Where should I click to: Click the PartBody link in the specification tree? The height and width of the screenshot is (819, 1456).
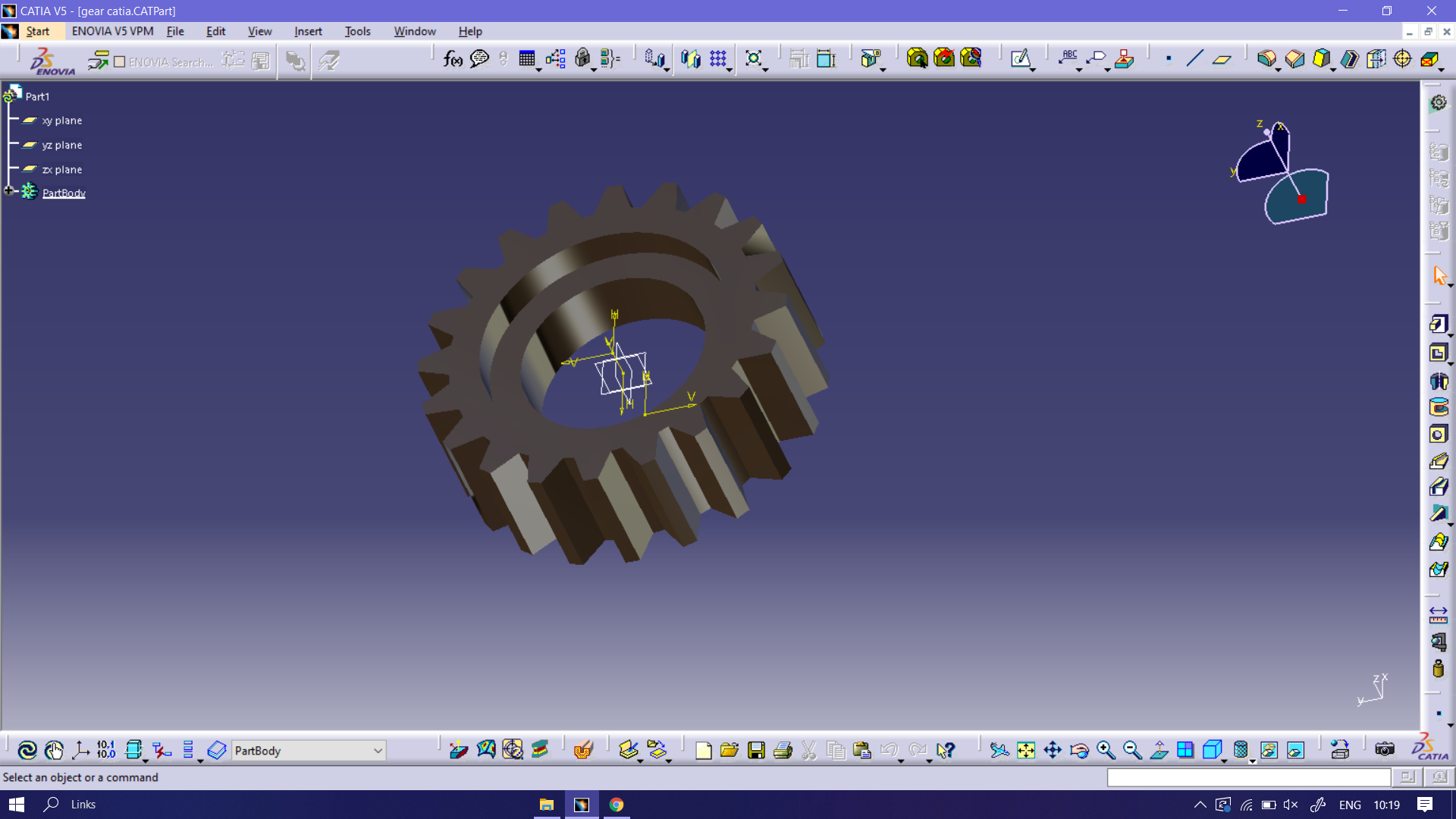click(64, 193)
